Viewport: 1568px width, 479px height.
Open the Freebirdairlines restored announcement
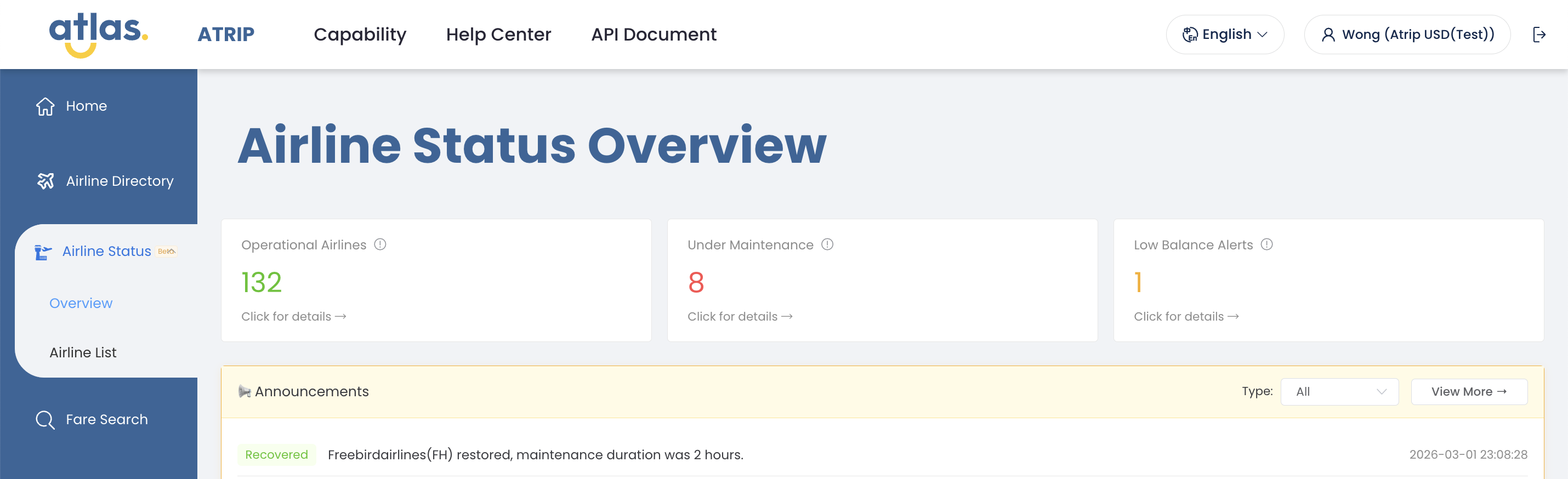pos(535,455)
